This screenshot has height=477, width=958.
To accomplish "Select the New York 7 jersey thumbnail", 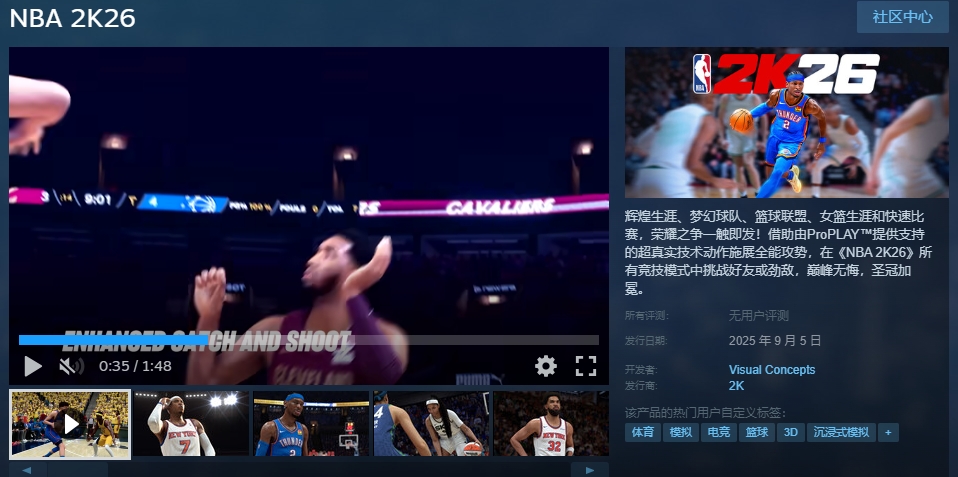I will coord(191,424).
